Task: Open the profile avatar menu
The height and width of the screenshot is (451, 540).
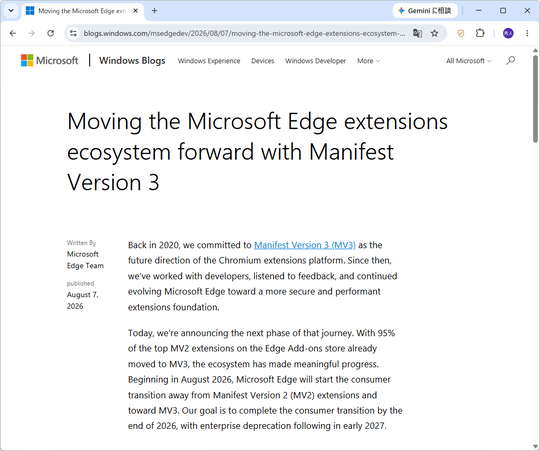Action: click(x=508, y=33)
